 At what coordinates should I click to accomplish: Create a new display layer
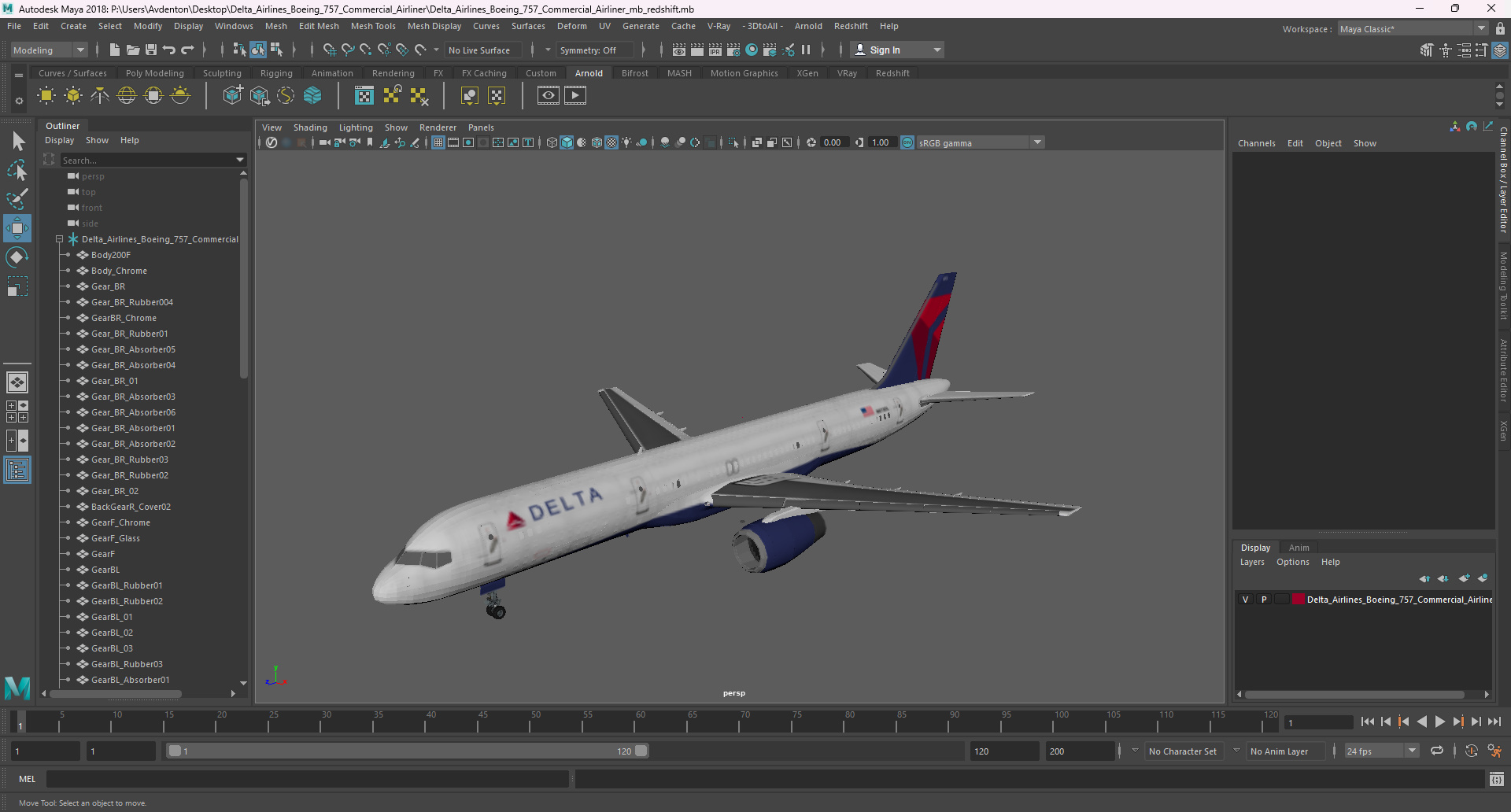[1465, 578]
